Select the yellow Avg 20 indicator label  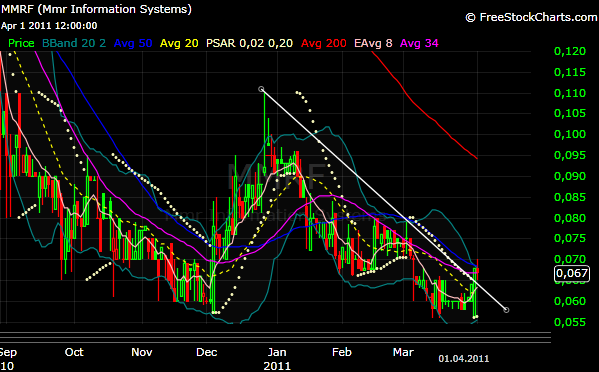(x=179, y=43)
